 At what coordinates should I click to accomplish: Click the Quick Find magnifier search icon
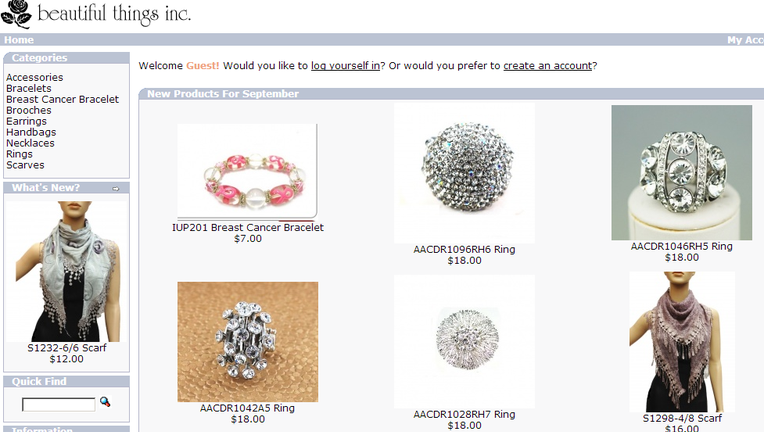tap(105, 402)
